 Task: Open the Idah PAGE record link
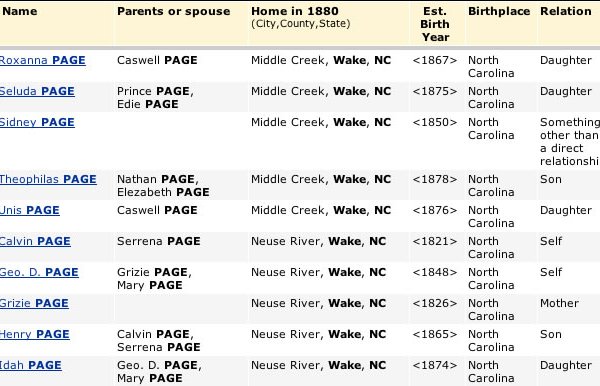click(31, 365)
